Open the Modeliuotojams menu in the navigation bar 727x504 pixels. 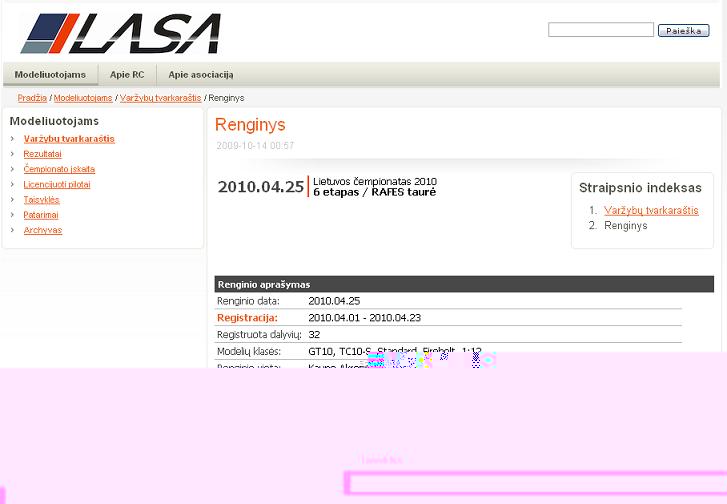coord(49,75)
